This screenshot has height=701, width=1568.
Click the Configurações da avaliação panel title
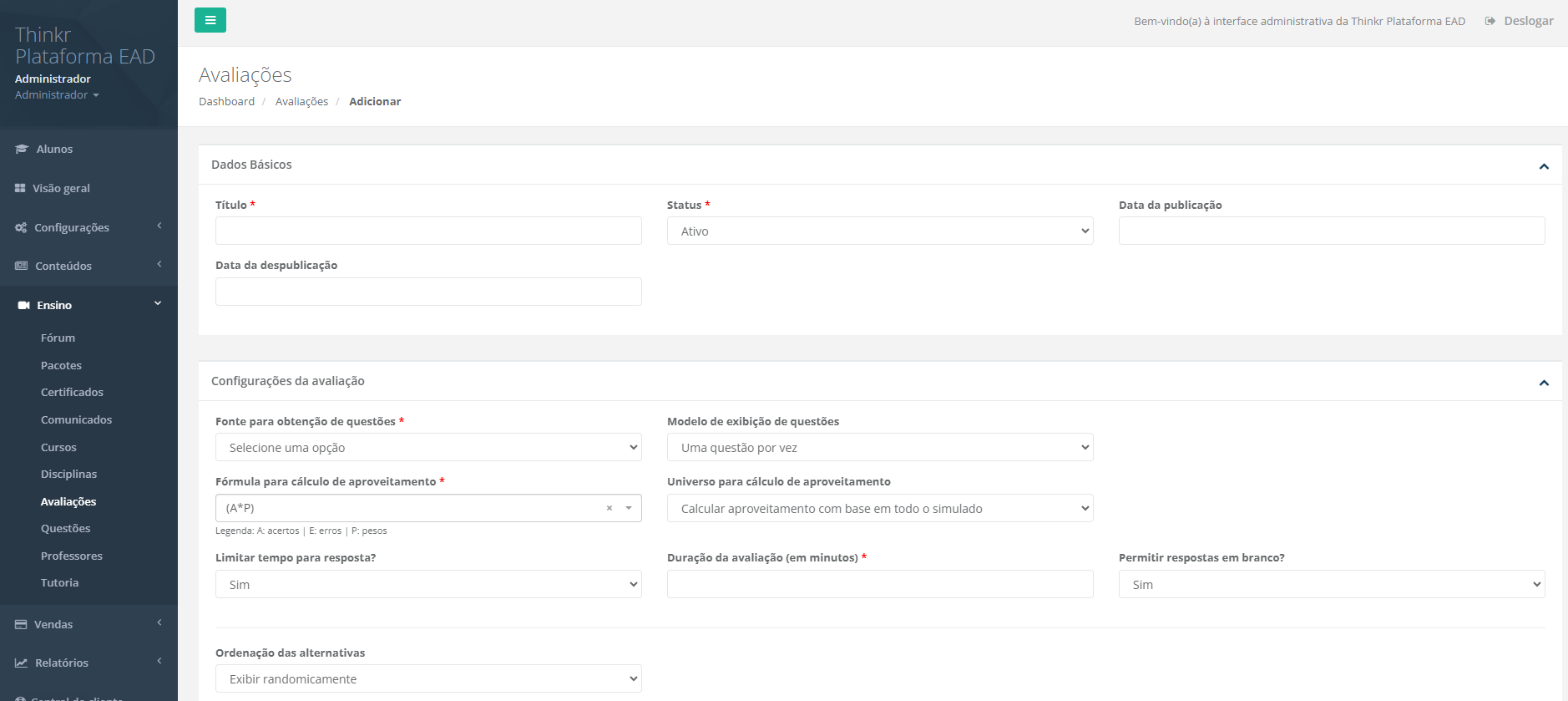point(288,381)
